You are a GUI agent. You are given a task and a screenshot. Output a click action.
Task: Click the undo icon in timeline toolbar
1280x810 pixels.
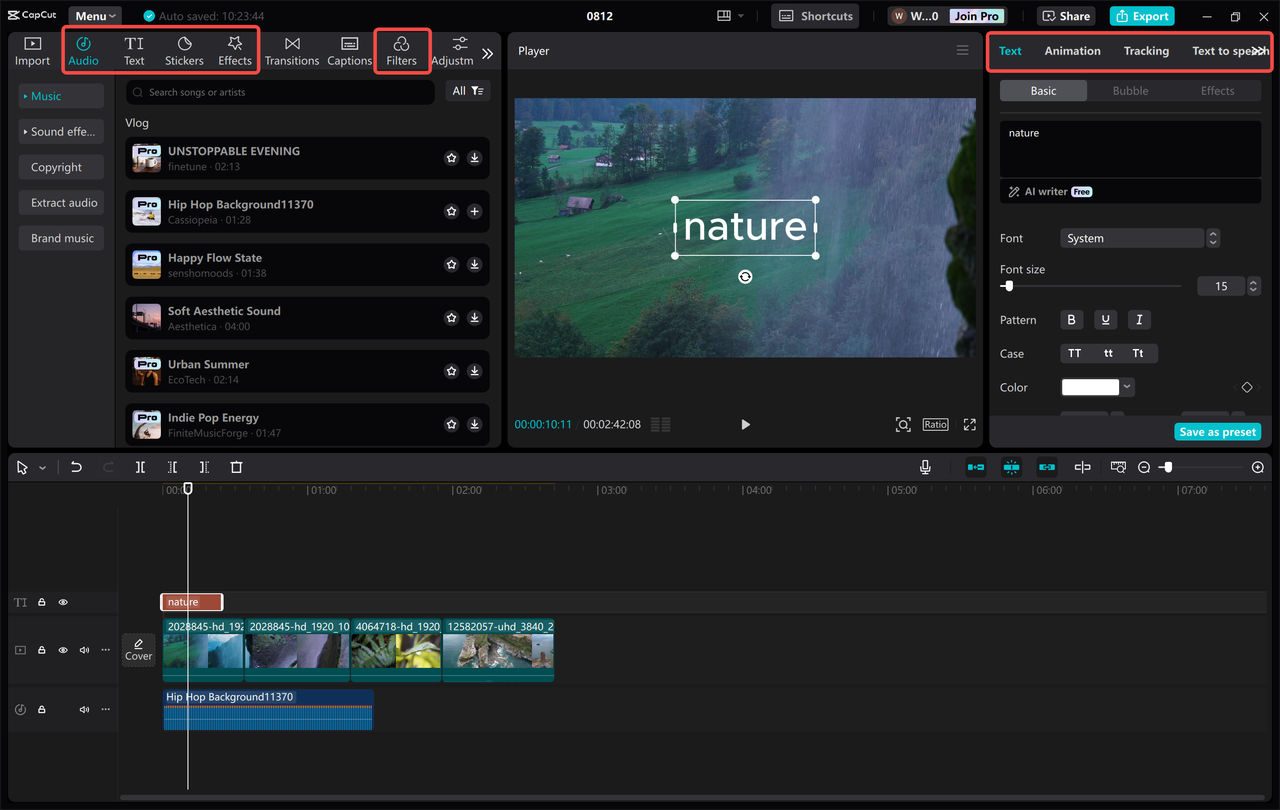click(x=76, y=467)
